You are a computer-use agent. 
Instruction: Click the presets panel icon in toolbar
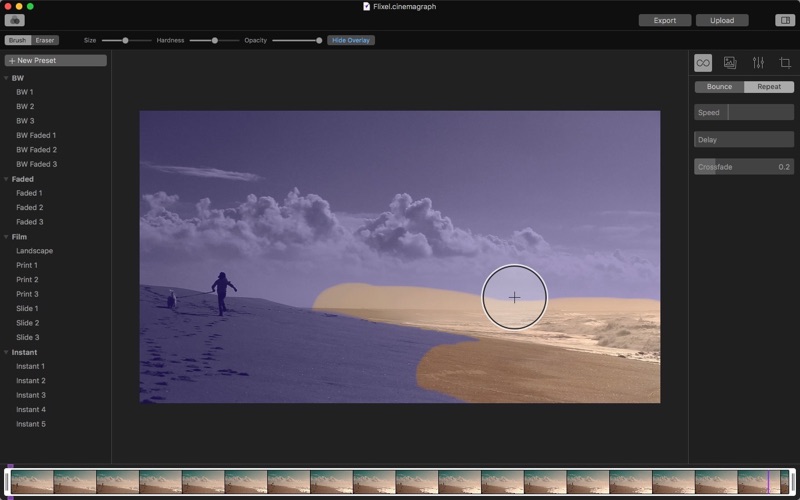pos(15,20)
